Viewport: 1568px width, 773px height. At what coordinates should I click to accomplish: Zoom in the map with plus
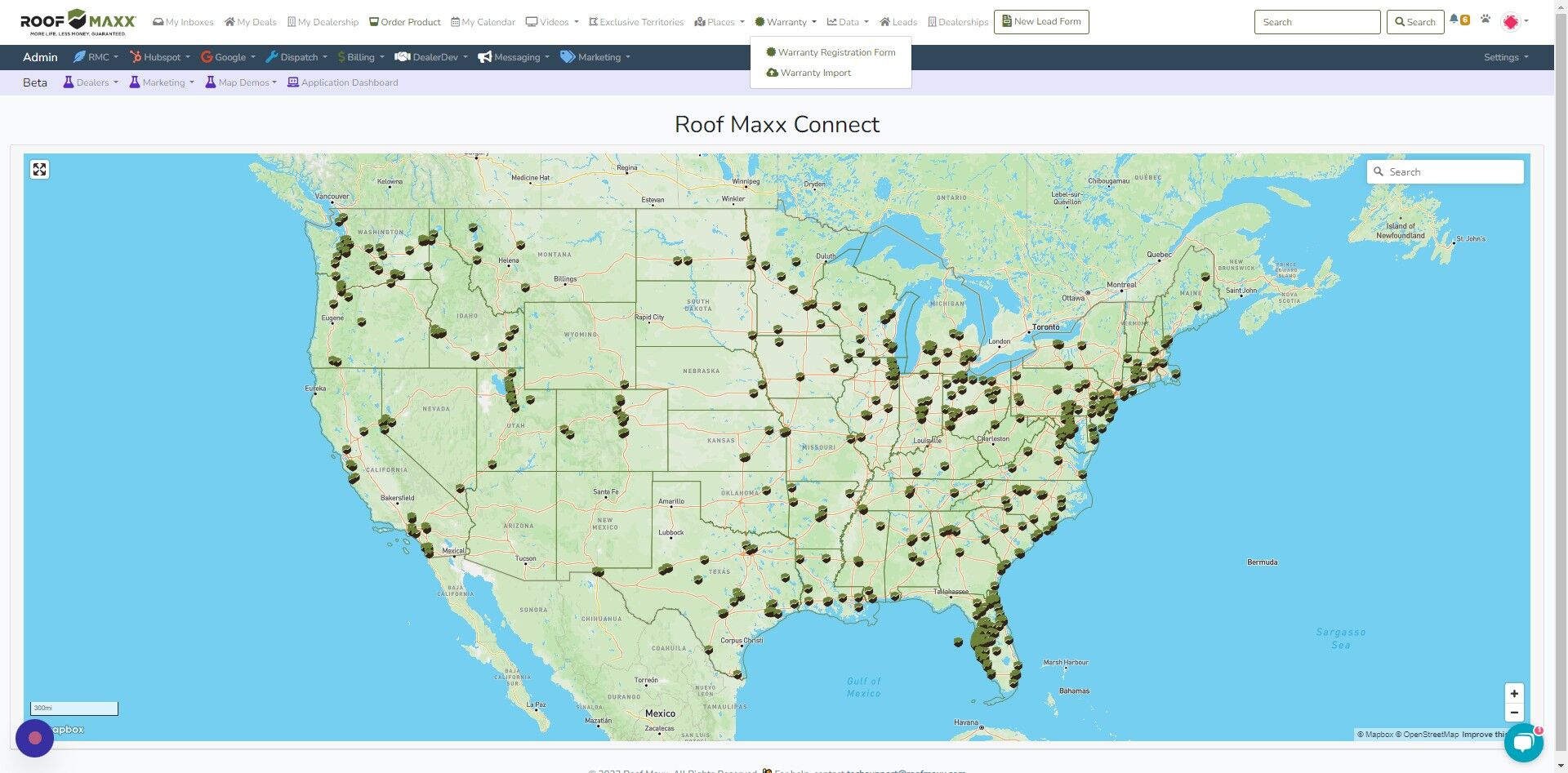(1514, 694)
